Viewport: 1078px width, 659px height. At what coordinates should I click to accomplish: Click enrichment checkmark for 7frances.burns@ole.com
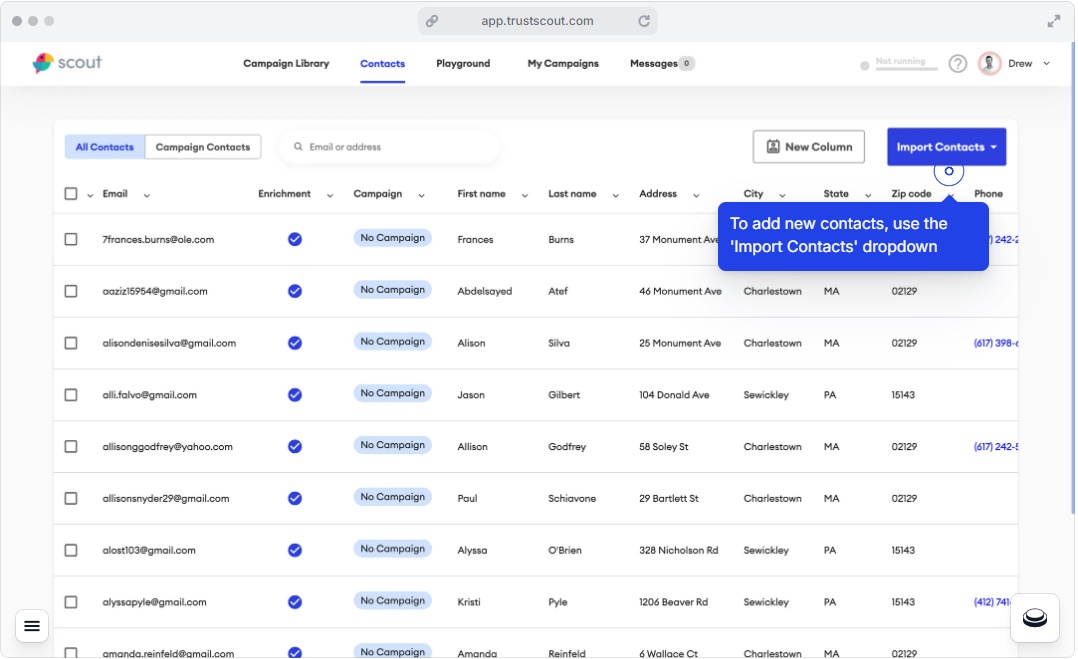click(x=295, y=239)
